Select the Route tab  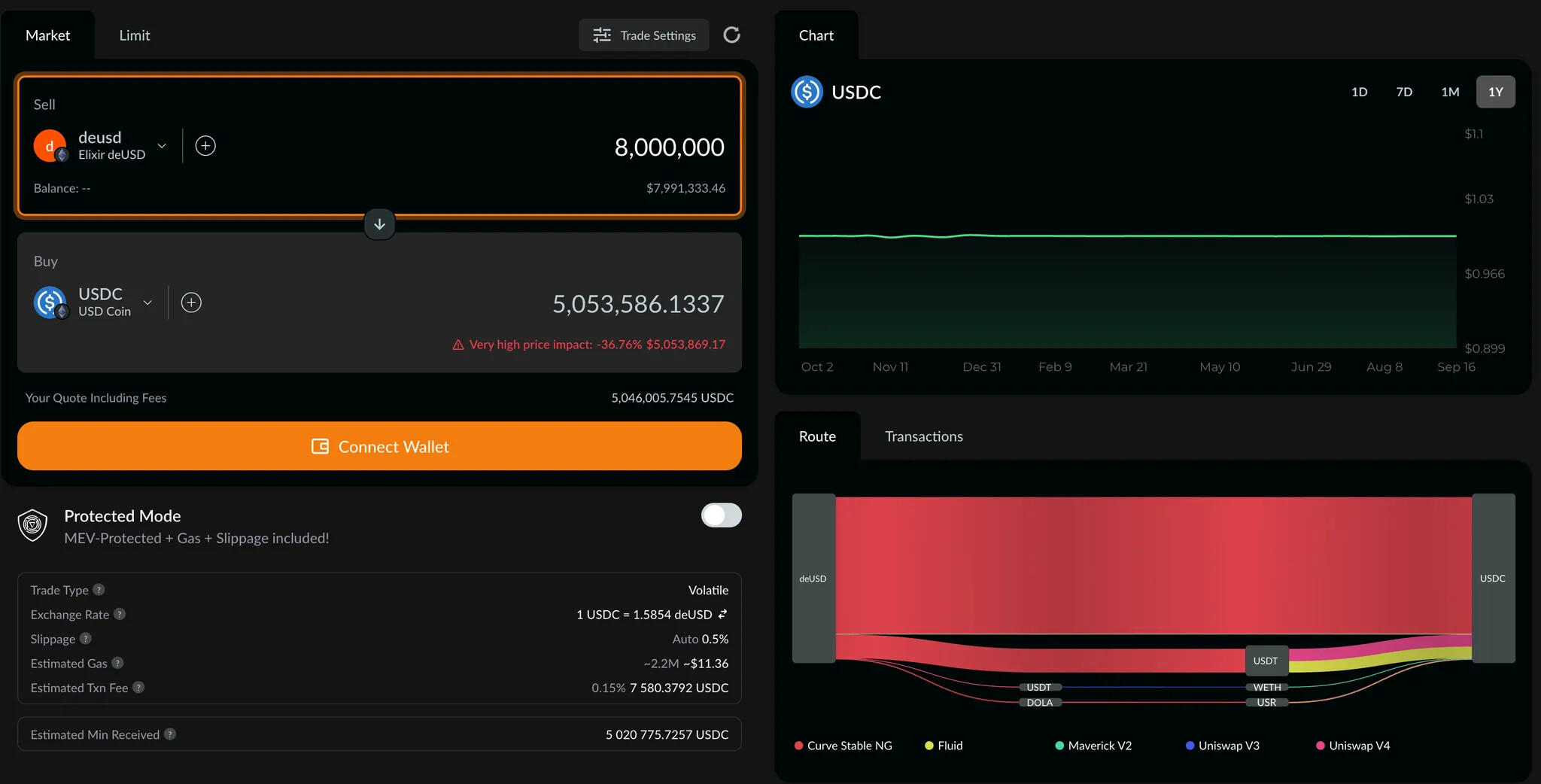[x=817, y=436]
